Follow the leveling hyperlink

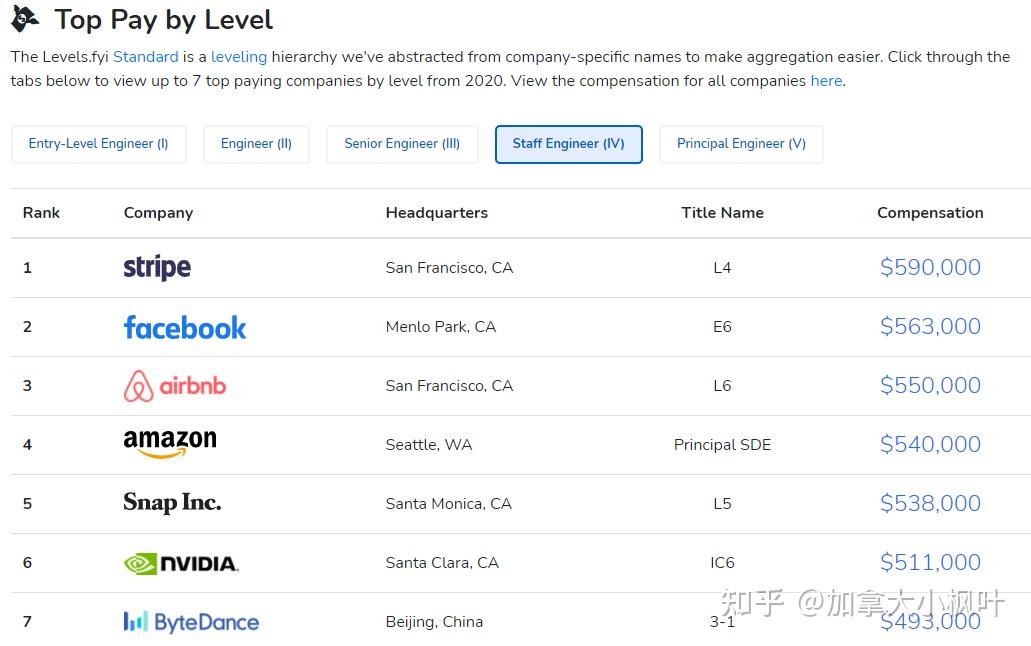click(x=239, y=57)
